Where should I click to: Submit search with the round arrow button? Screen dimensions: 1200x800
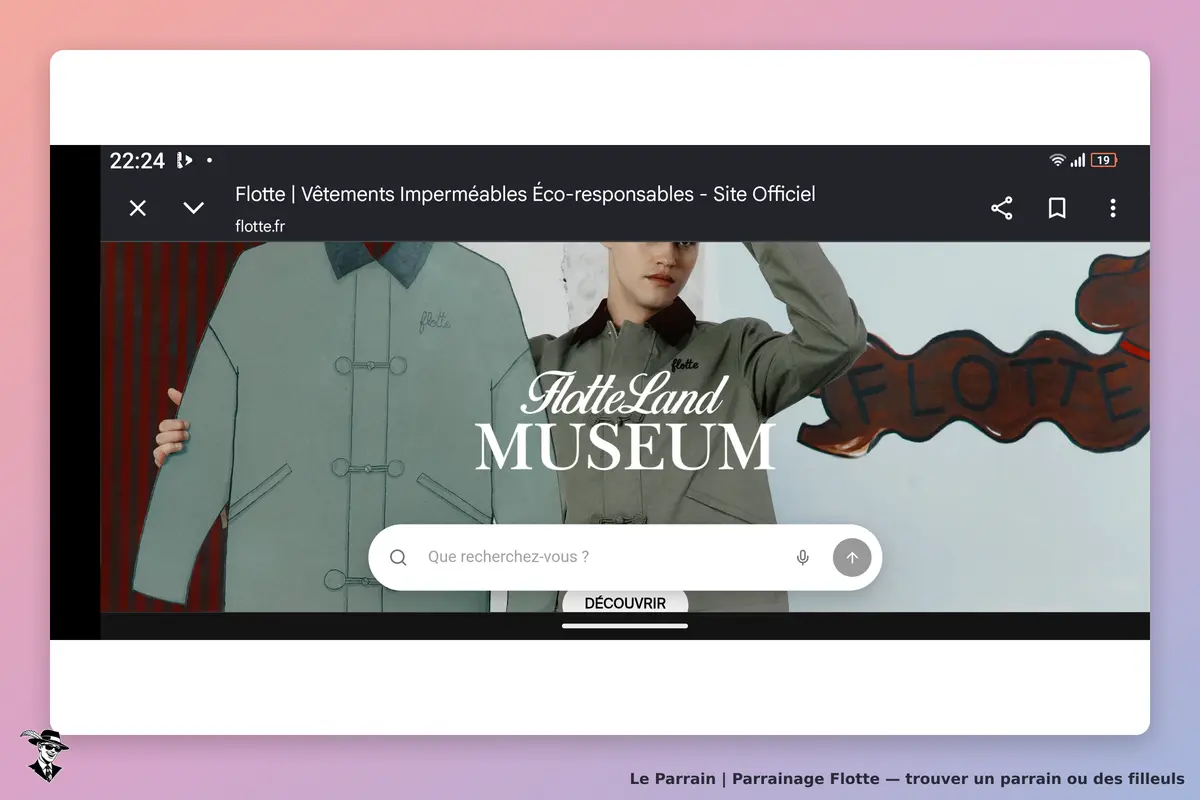pyautogui.click(x=852, y=558)
